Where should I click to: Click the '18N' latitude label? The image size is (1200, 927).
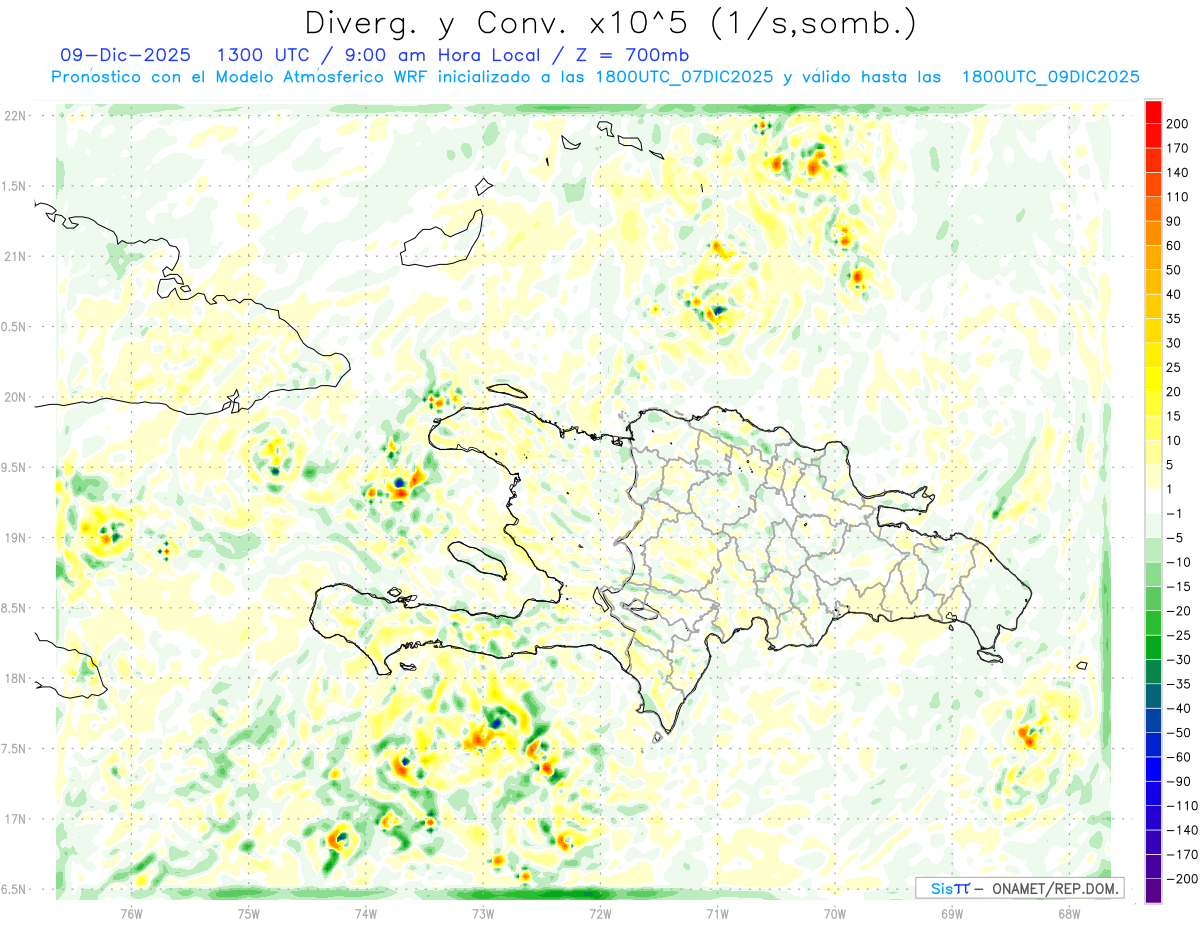pyautogui.click(x=16, y=679)
